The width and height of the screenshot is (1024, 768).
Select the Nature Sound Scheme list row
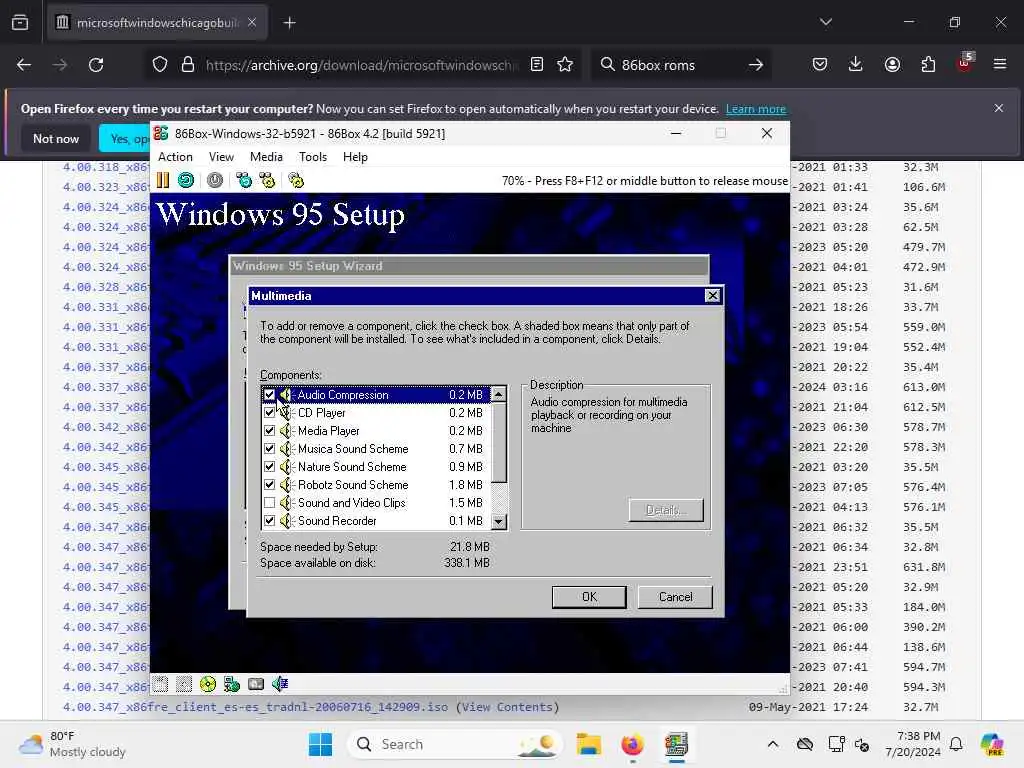pos(376,467)
